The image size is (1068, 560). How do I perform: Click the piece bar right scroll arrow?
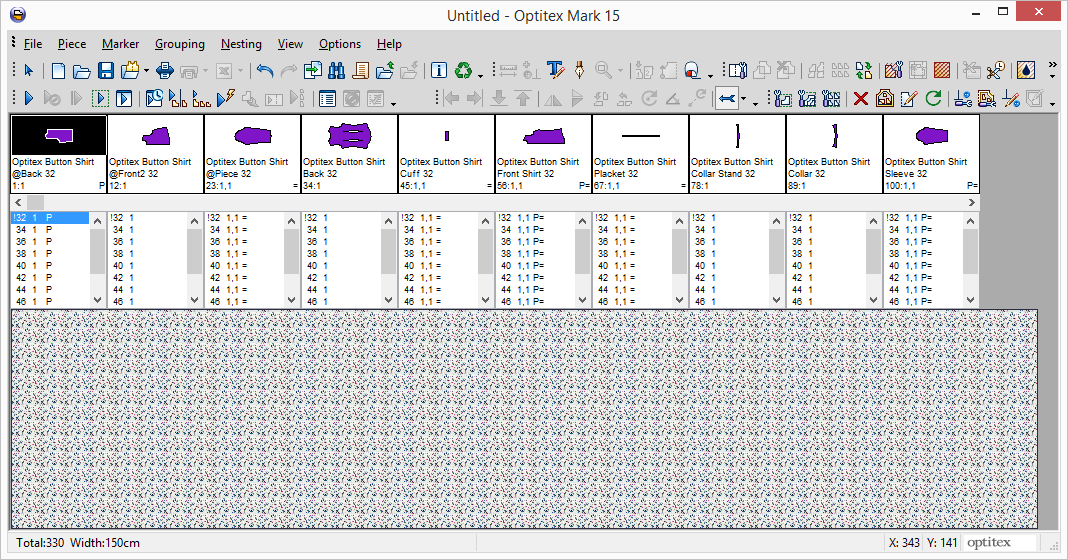[972, 202]
